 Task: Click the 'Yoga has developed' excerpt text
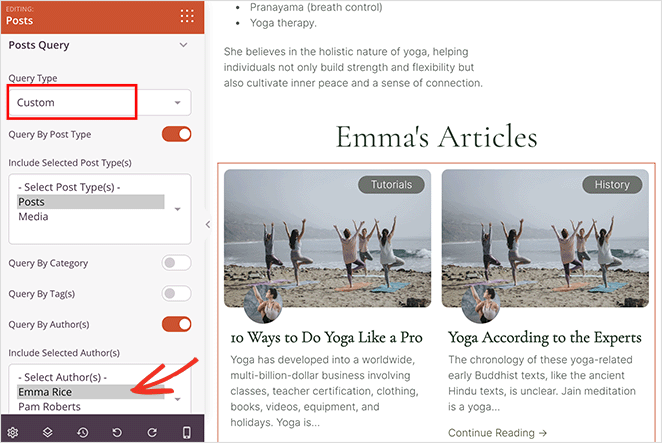pos(324,391)
